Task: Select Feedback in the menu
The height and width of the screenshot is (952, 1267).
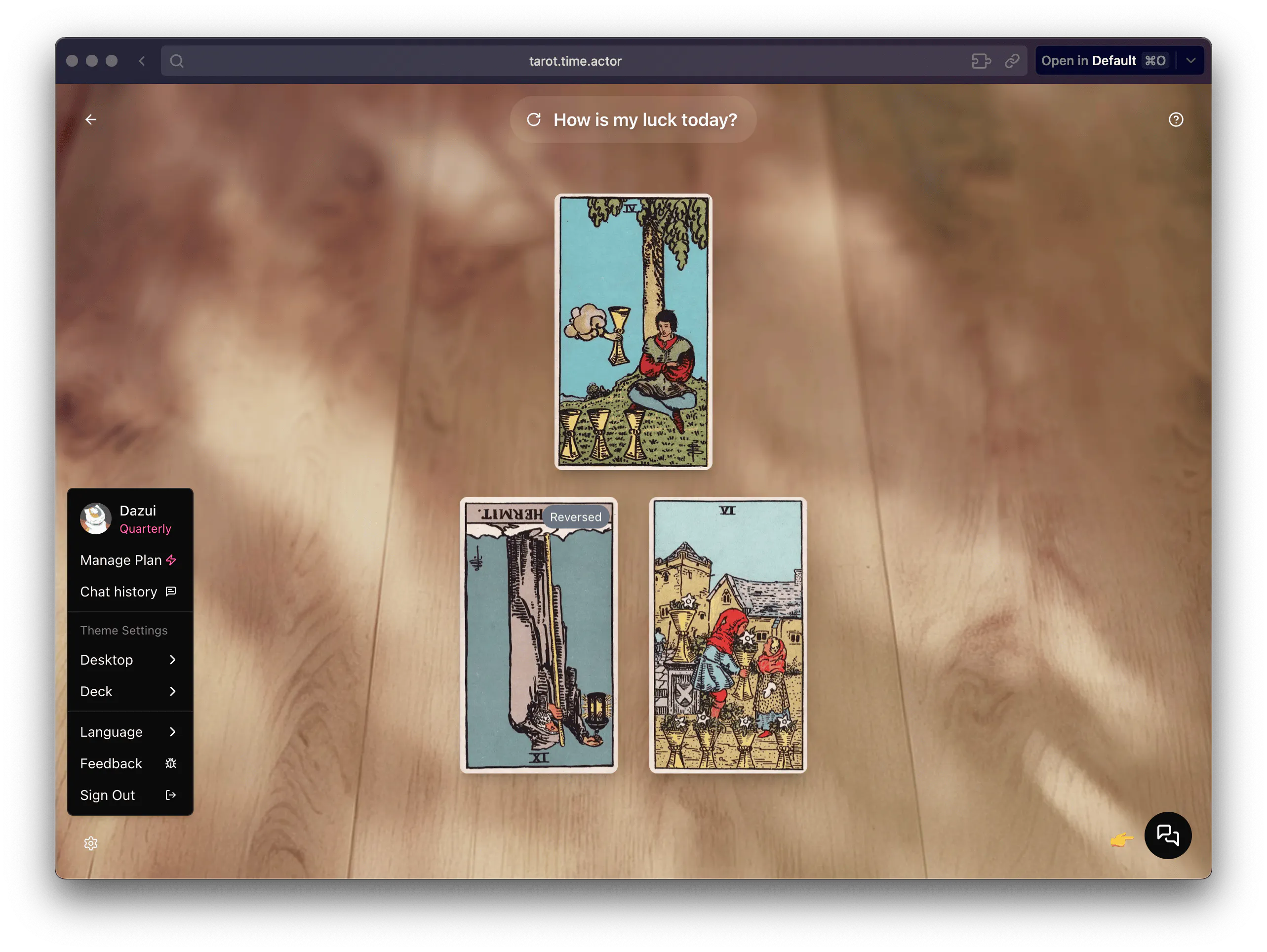Action: [130, 763]
